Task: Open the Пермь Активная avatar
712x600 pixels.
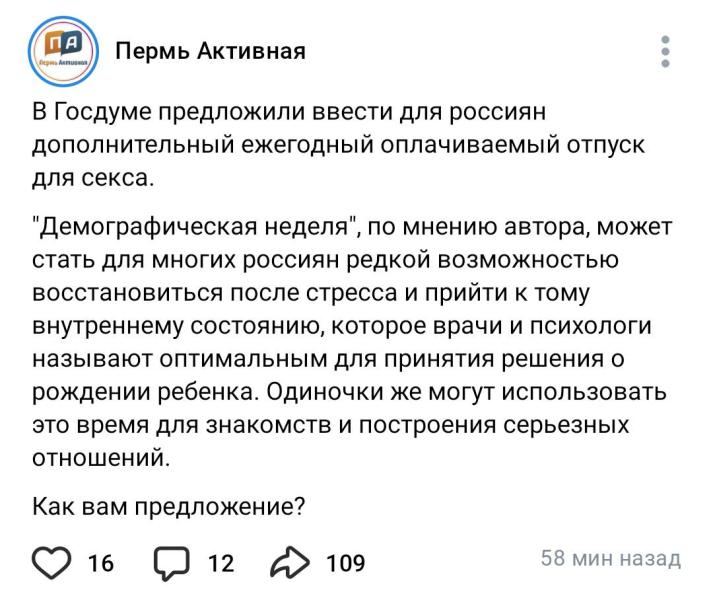Action: click(x=64, y=51)
